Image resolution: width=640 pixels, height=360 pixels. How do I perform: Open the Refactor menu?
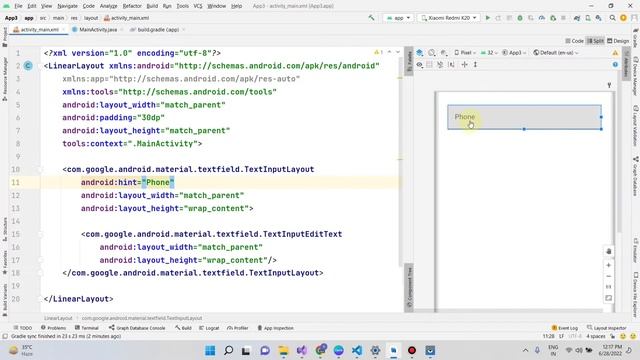132,6
